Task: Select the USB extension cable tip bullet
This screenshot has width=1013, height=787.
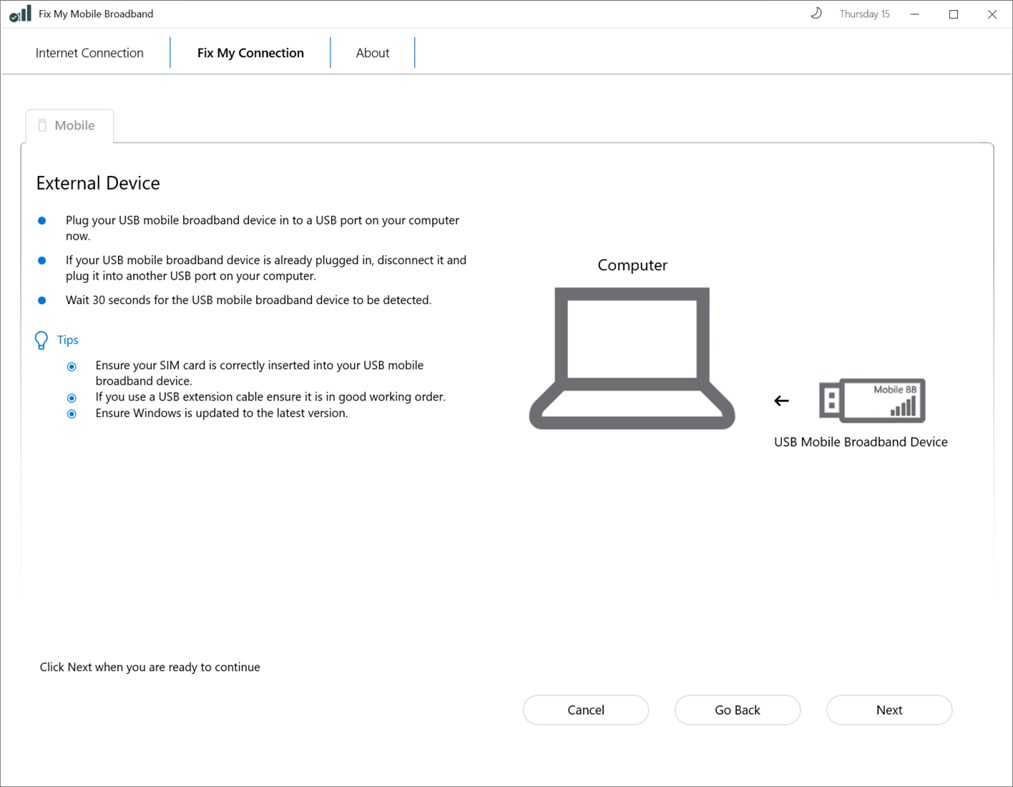Action: [71, 397]
